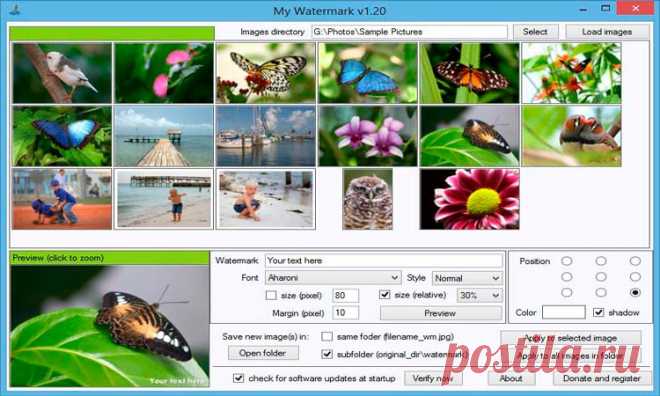The image size is (660, 396).
Task: Click the Watermark text input field
Action: click(384, 260)
